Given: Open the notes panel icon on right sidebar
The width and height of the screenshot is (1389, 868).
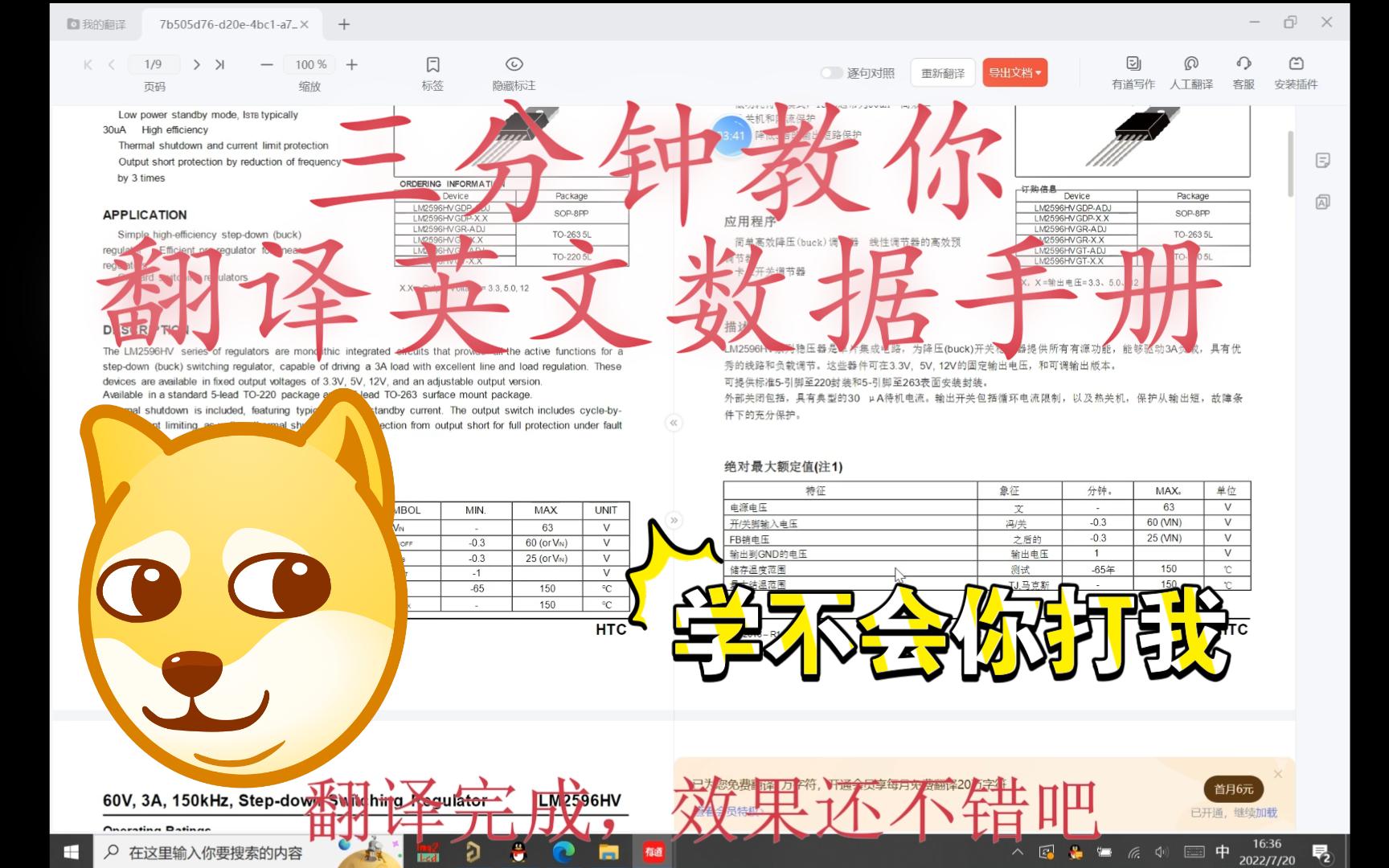Looking at the screenshot, I should click(1323, 161).
